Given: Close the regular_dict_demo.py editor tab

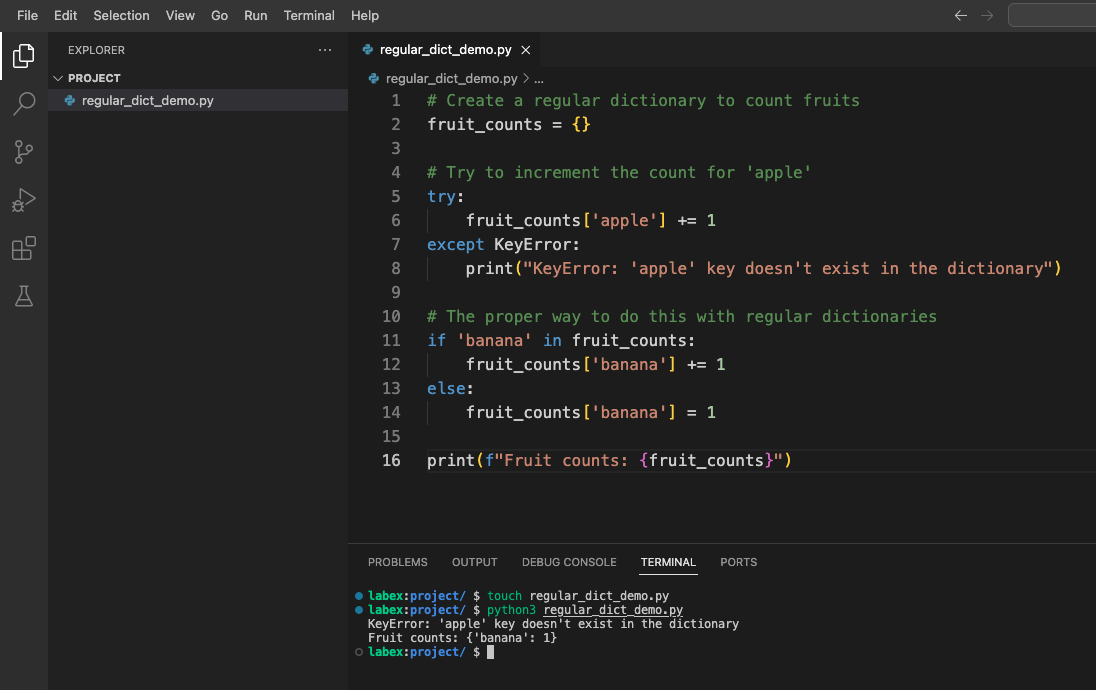Looking at the screenshot, I should [x=526, y=50].
